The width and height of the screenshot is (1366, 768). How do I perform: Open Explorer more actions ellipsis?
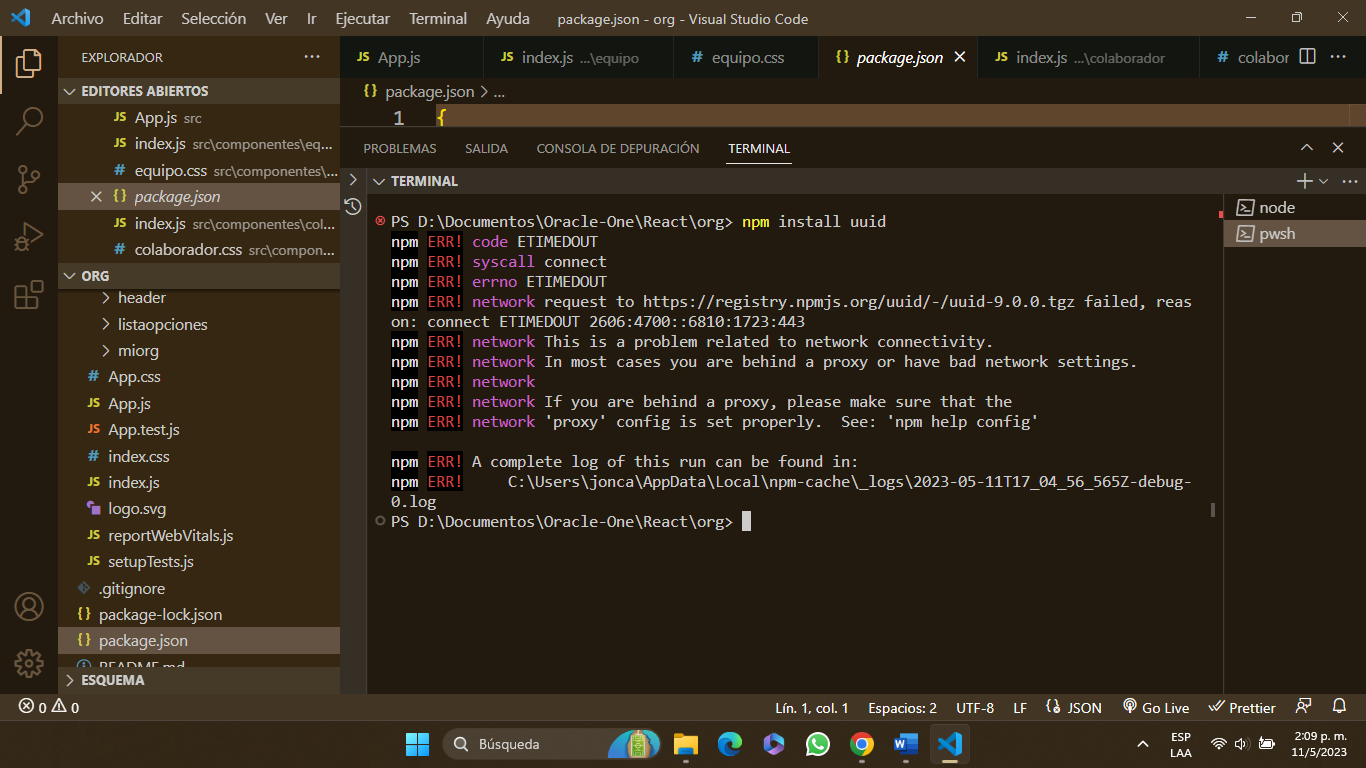[x=313, y=57]
